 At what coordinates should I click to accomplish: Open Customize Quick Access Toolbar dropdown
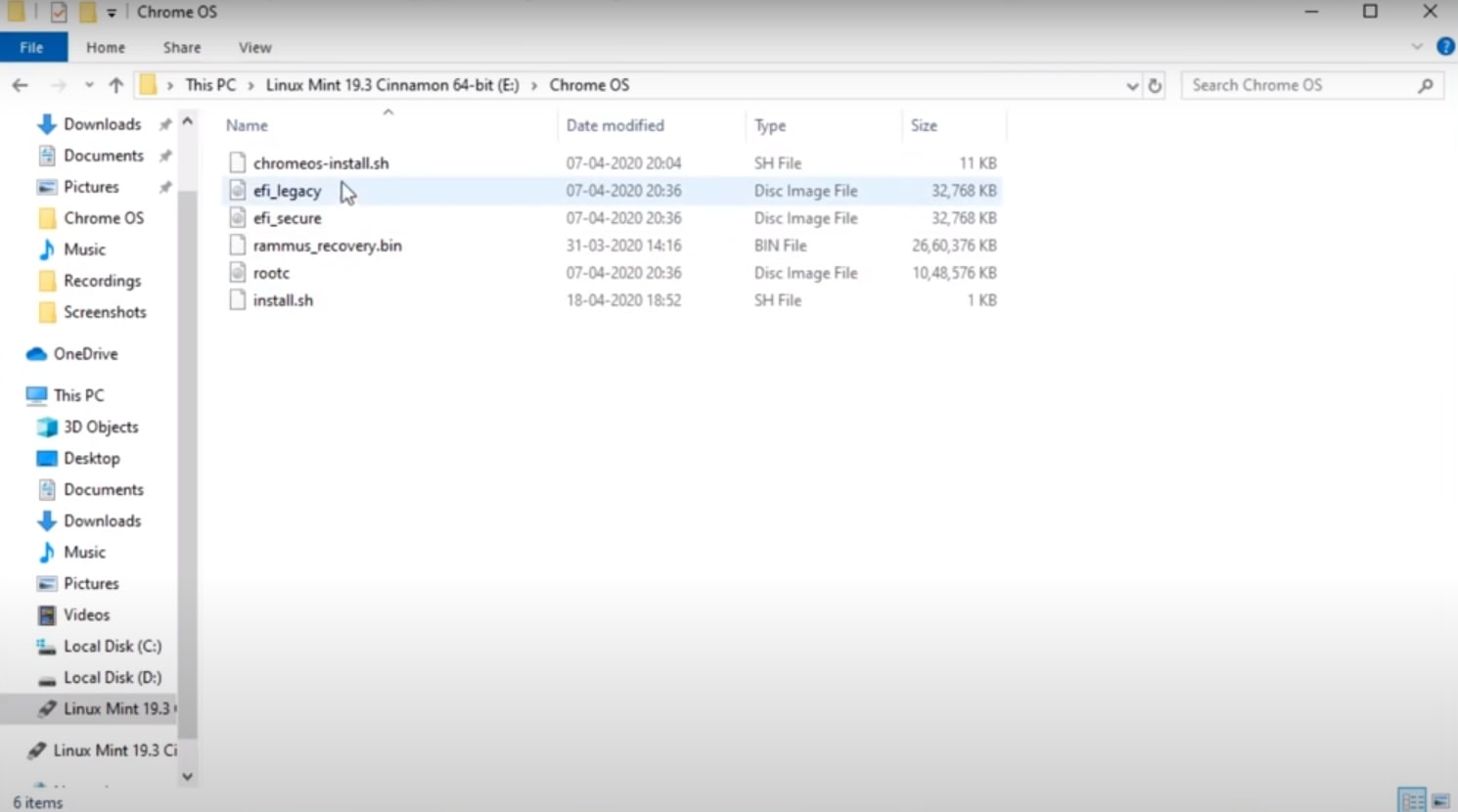coord(112,13)
